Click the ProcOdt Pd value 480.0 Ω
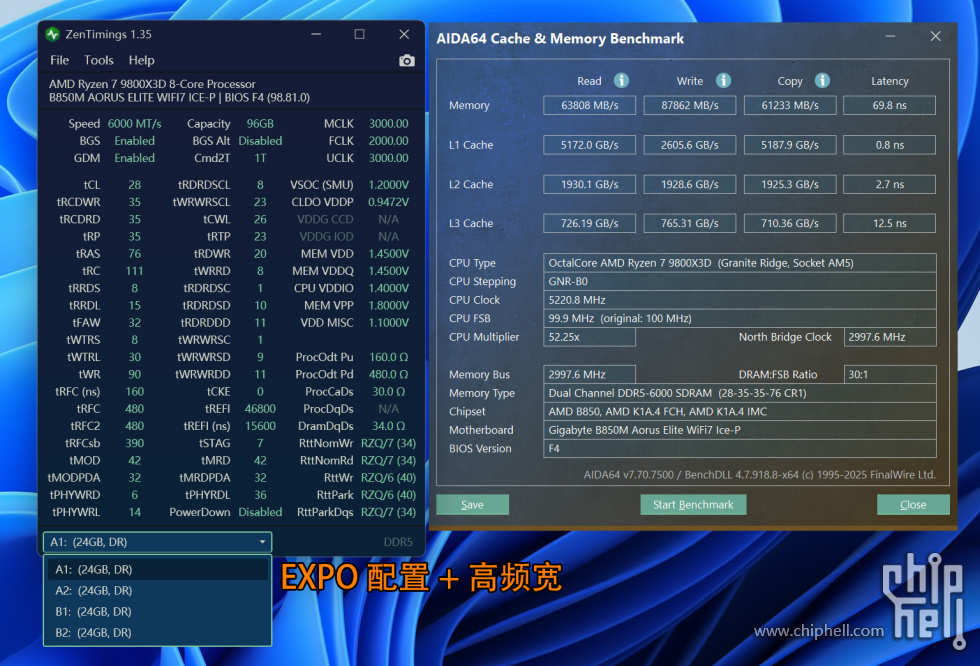 click(x=389, y=374)
